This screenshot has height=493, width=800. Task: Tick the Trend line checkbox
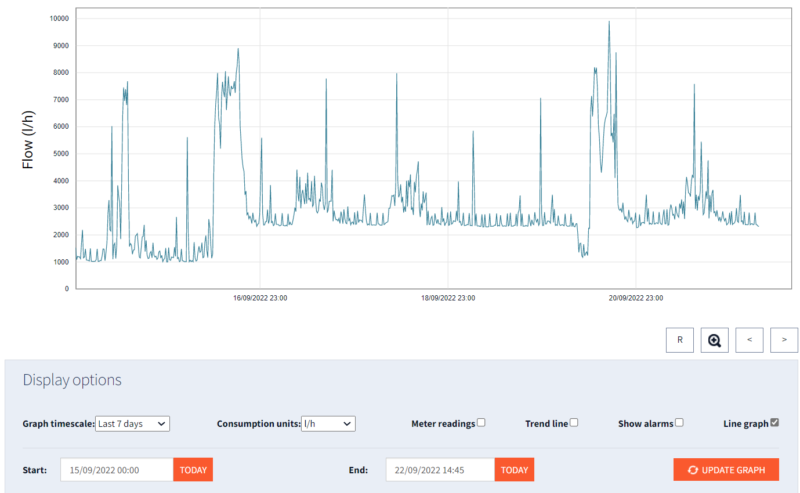(574, 423)
